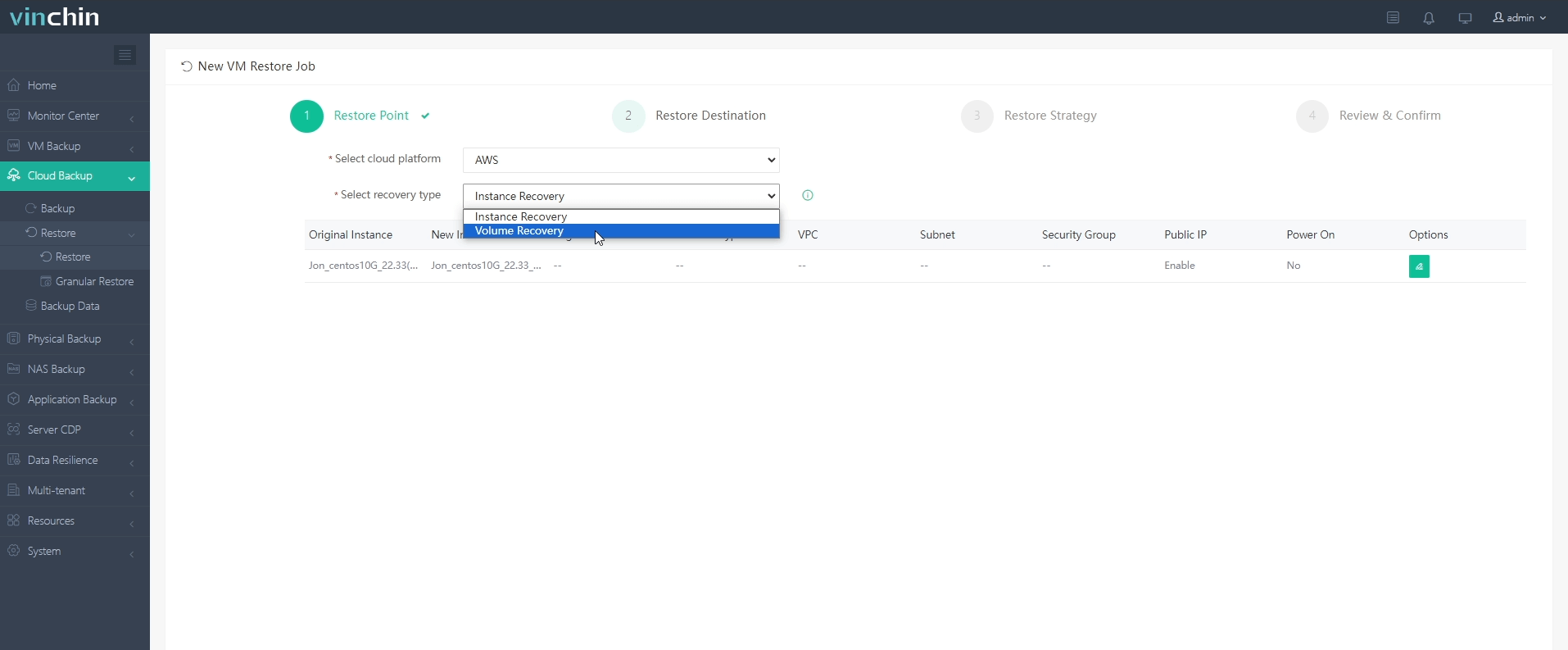Click the Enable value under Public IP
This screenshot has width=1568, height=650.
coord(1180,266)
